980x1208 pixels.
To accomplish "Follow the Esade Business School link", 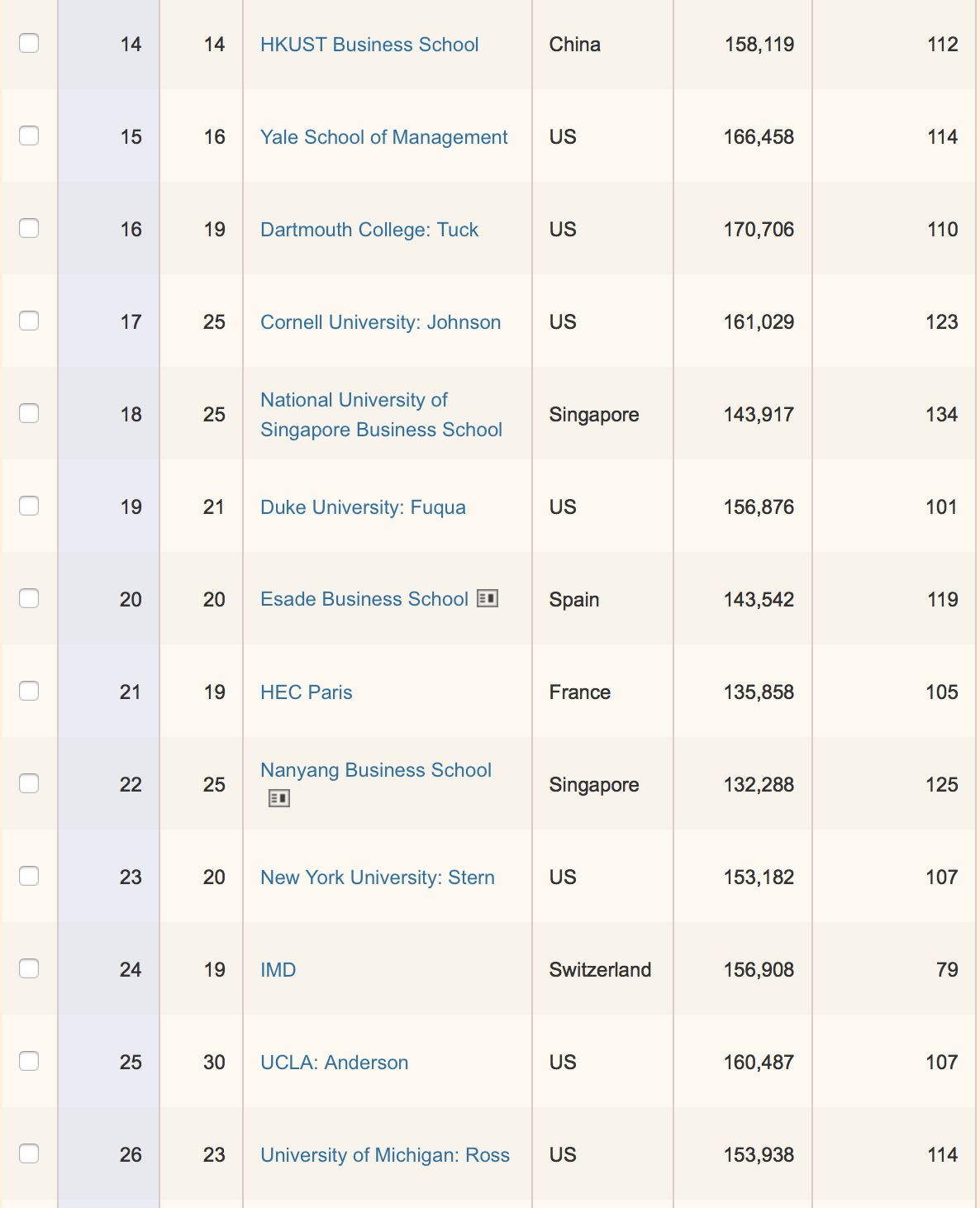I will pyautogui.click(x=364, y=599).
